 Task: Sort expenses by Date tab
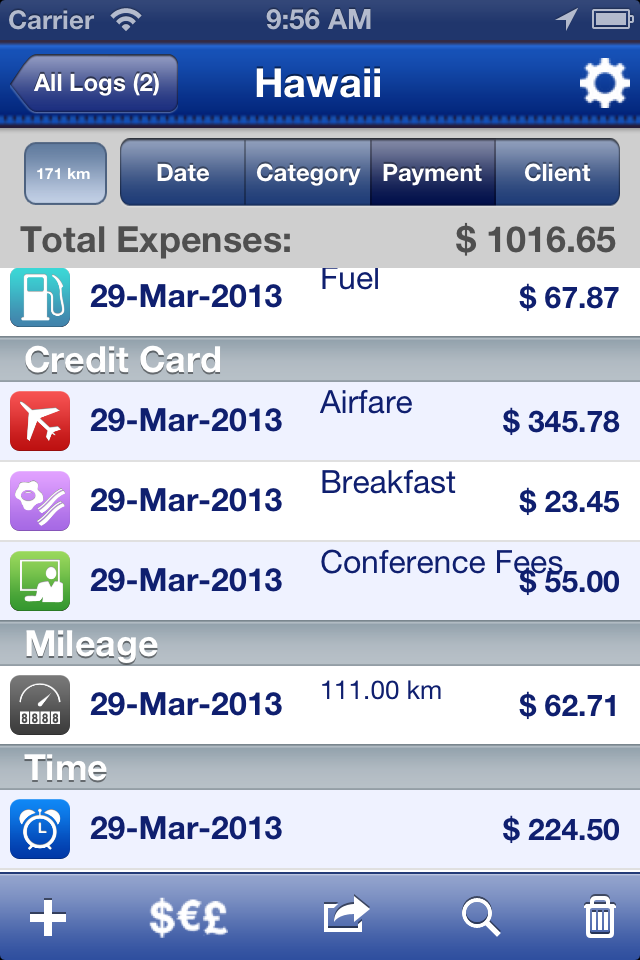pos(183,173)
